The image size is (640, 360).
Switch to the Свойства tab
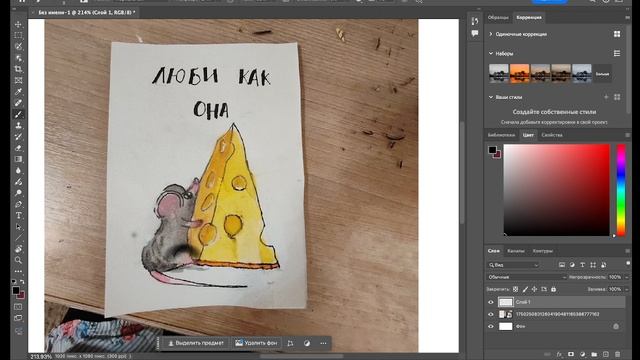coord(552,135)
